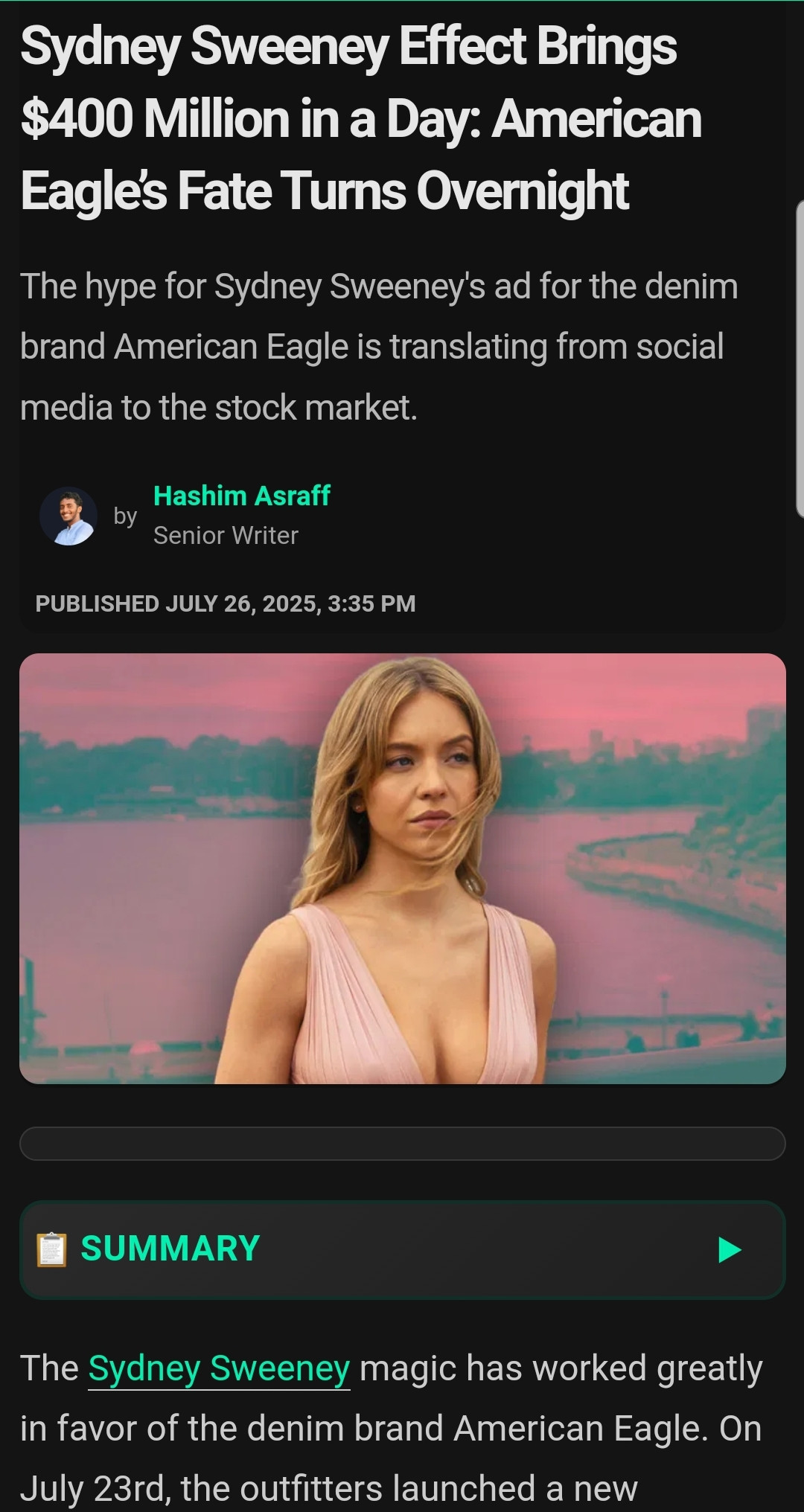
Task: Click the empty rounded bar below the photo
Action: [x=402, y=1144]
